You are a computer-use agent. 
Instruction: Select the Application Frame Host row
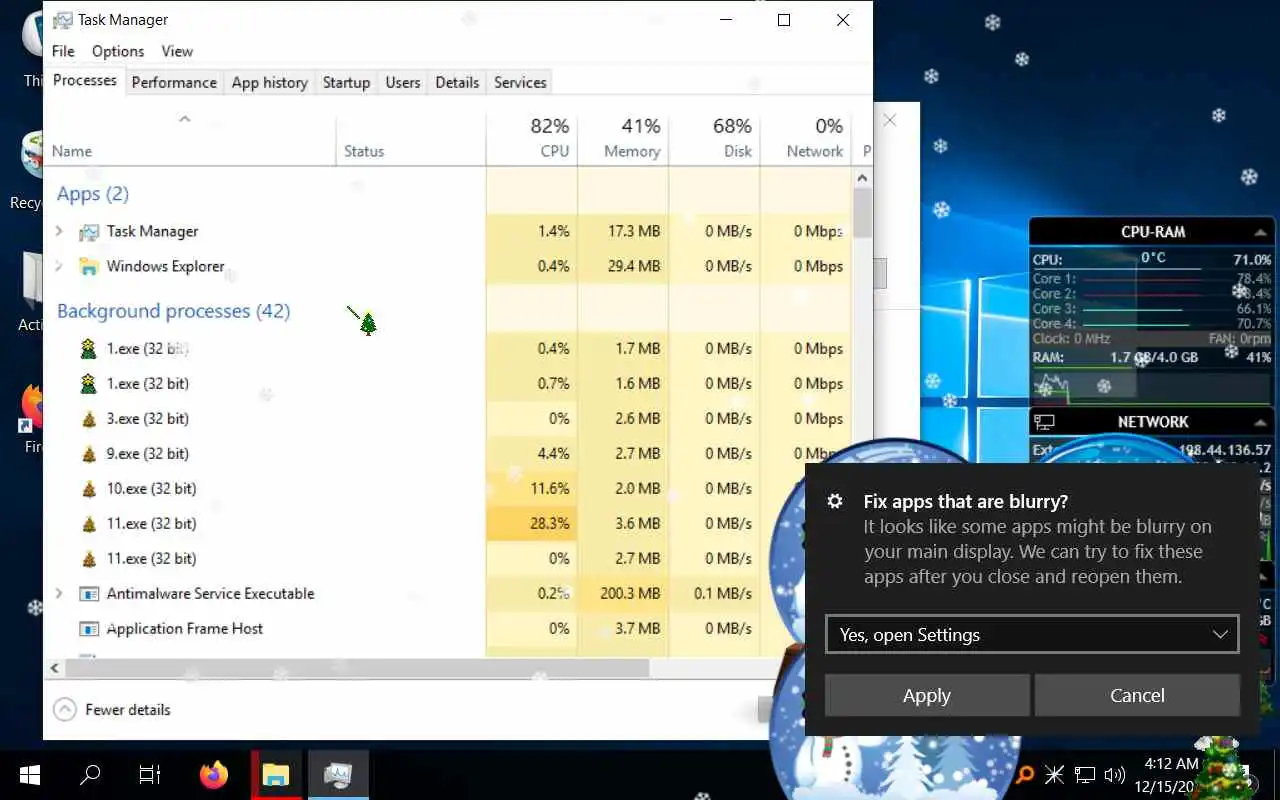pos(448,629)
